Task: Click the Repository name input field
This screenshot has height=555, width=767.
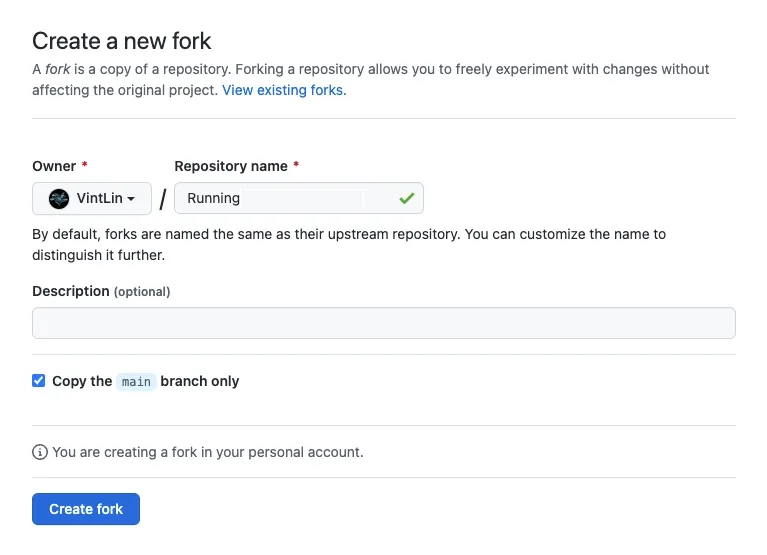Action: coord(299,198)
